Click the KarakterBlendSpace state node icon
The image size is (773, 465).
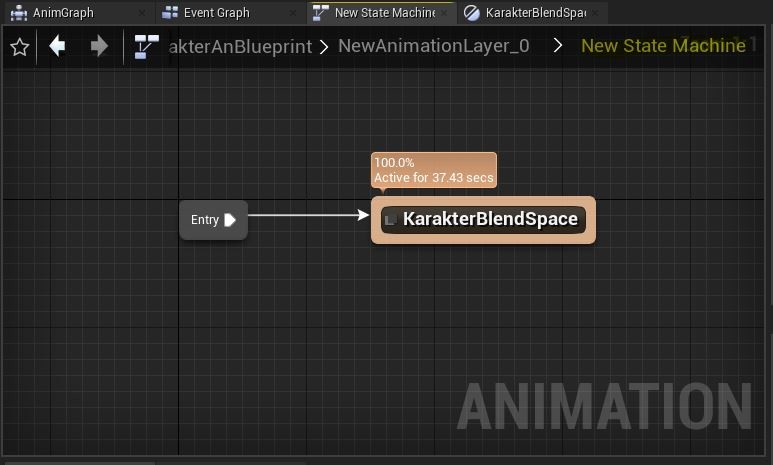pyautogui.click(x=390, y=219)
